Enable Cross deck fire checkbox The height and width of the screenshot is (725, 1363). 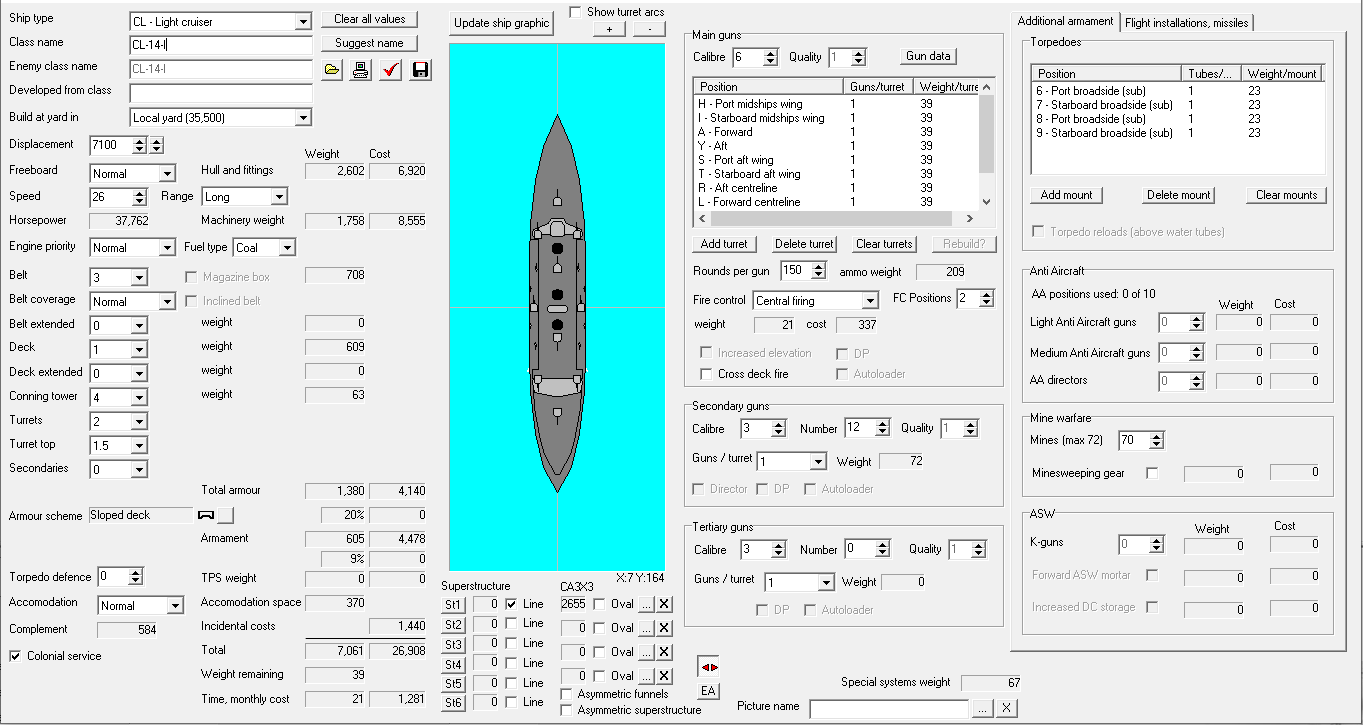point(706,374)
